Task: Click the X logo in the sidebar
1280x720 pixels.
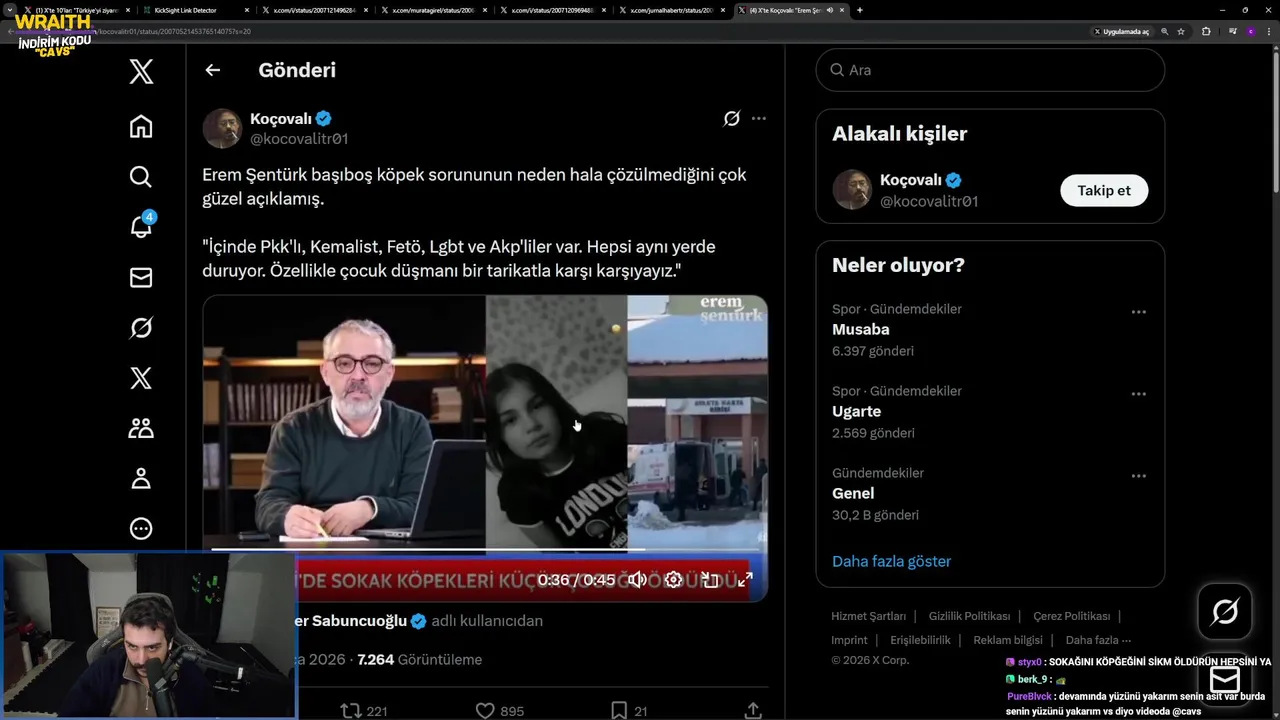Action: pyautogui.click(x=141, y=71)
